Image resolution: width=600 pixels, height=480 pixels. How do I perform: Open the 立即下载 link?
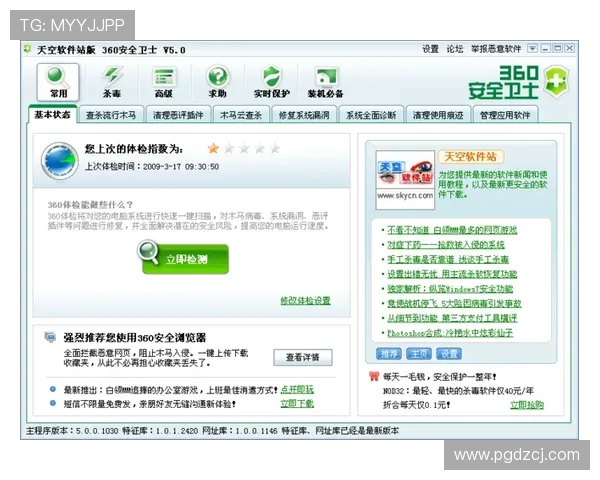pos(297,403)
